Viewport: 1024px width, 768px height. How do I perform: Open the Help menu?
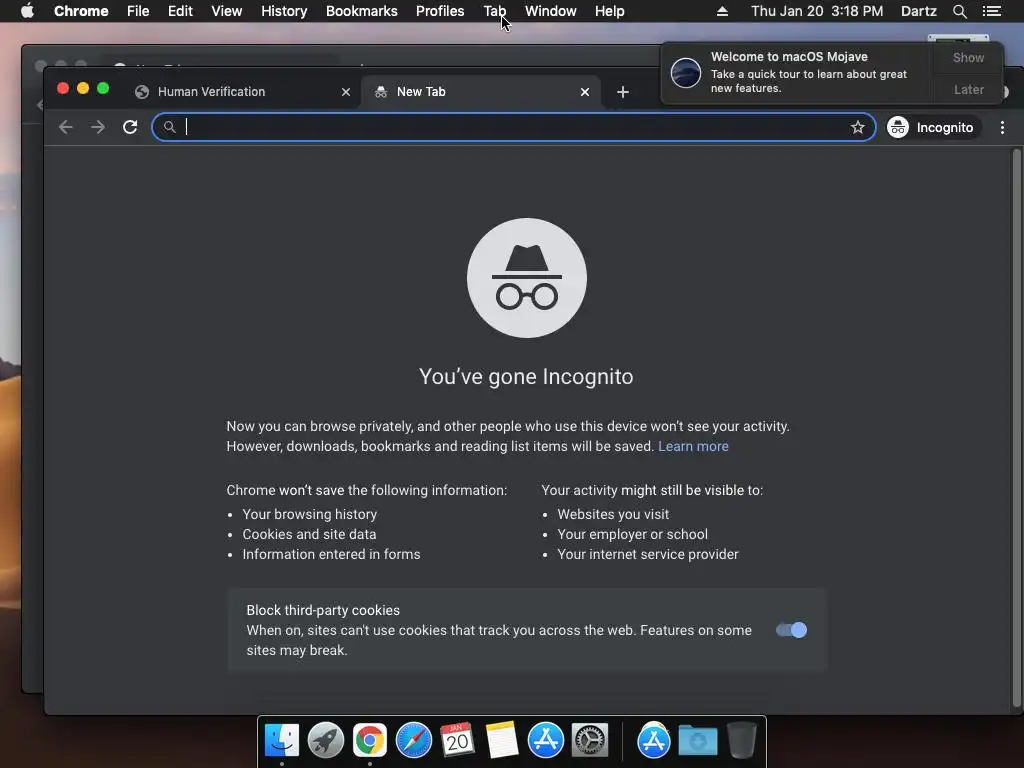pyautogui.click(x=609, y=11)
